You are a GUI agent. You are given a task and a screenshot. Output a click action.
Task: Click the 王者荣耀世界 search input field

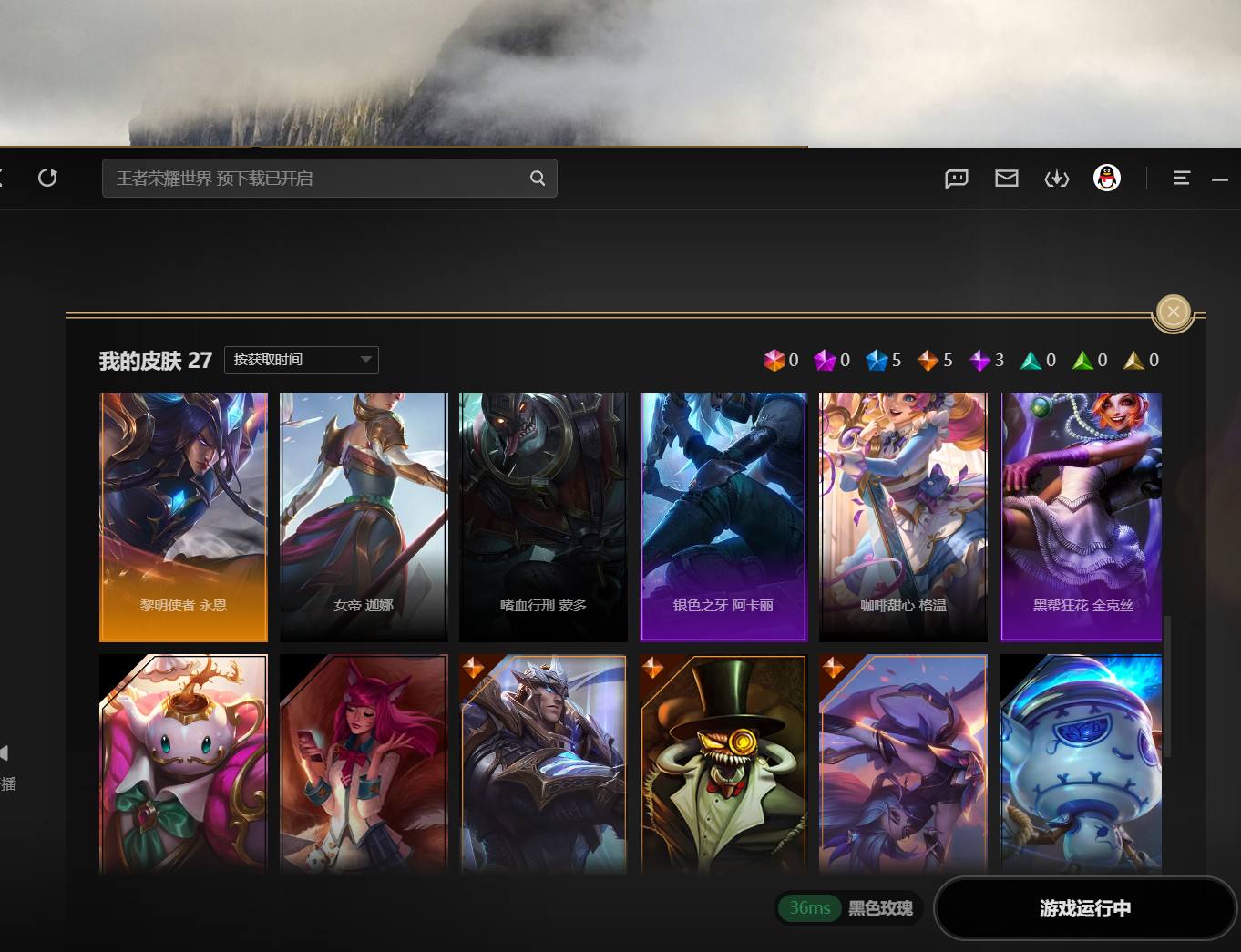(330, 179)
